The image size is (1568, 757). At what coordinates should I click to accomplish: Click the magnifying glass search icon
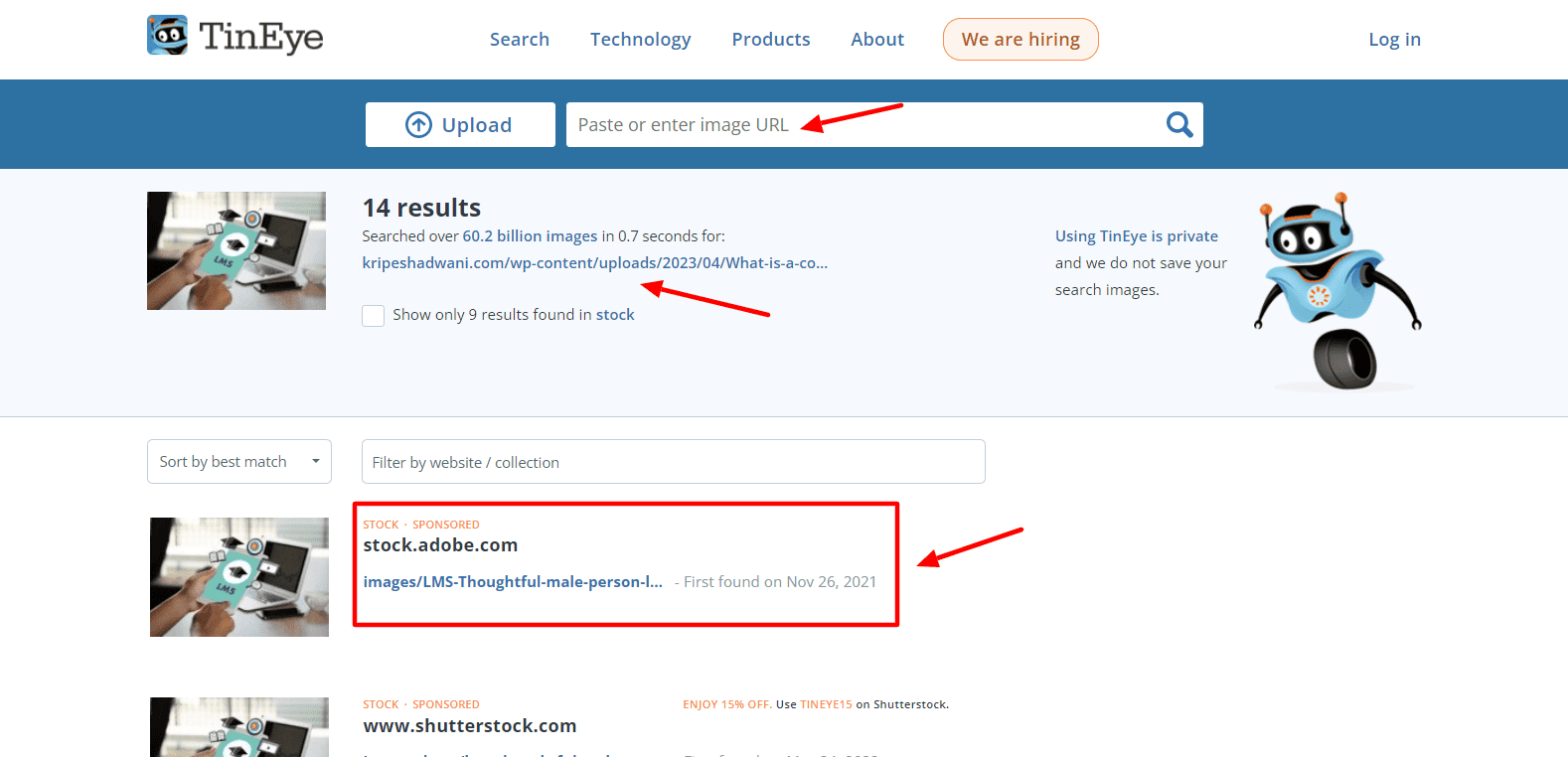coord(1179,124)
